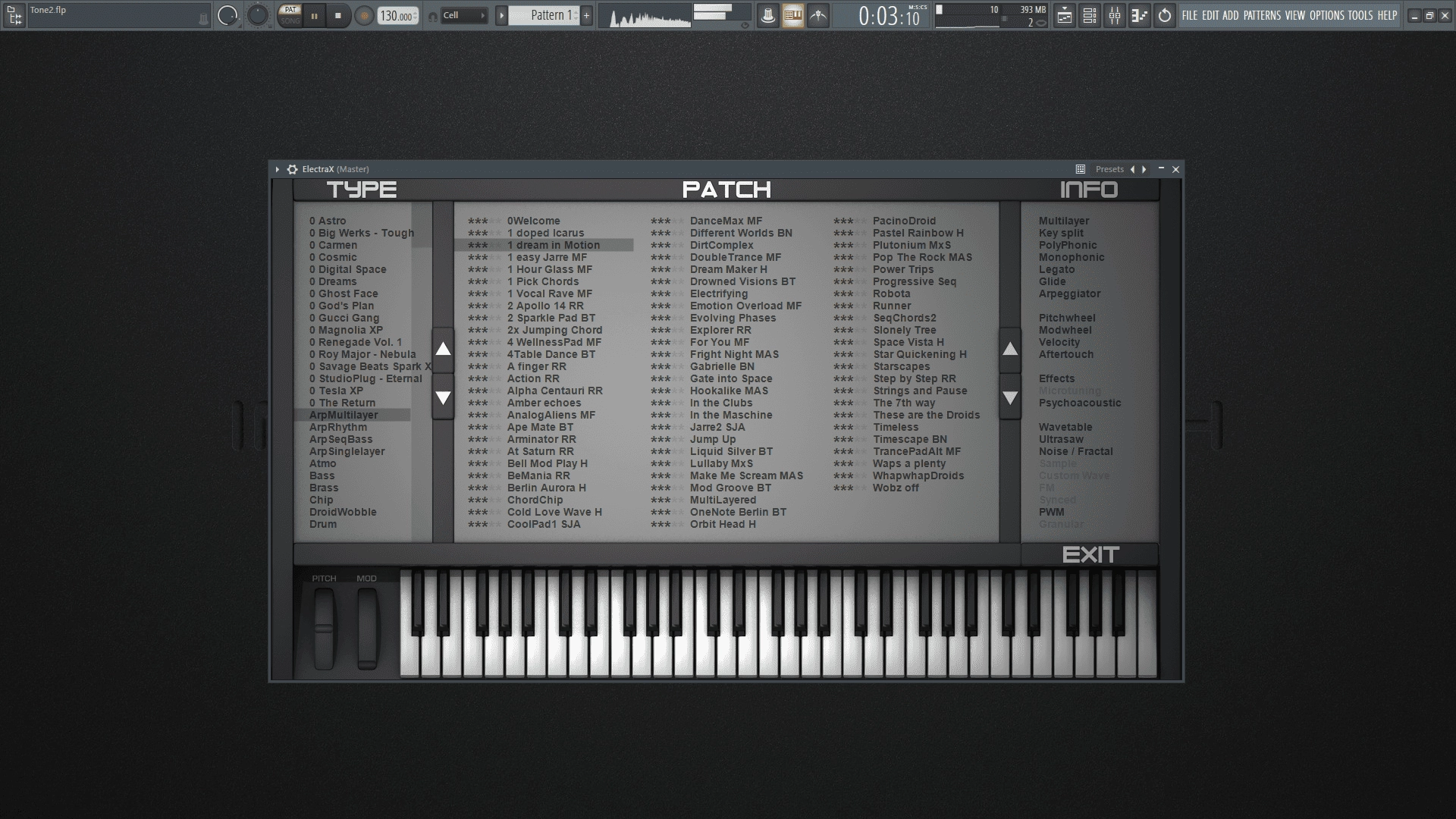1456x819 pixels.
Task: Select patch Electrifying
Action: pyautogui.click(x=719, y=293)
